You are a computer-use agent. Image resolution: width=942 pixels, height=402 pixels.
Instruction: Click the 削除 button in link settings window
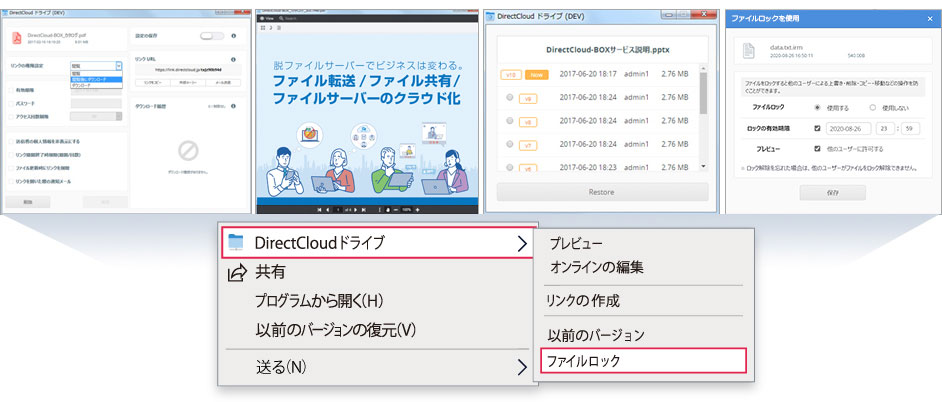tap(28, 202)
